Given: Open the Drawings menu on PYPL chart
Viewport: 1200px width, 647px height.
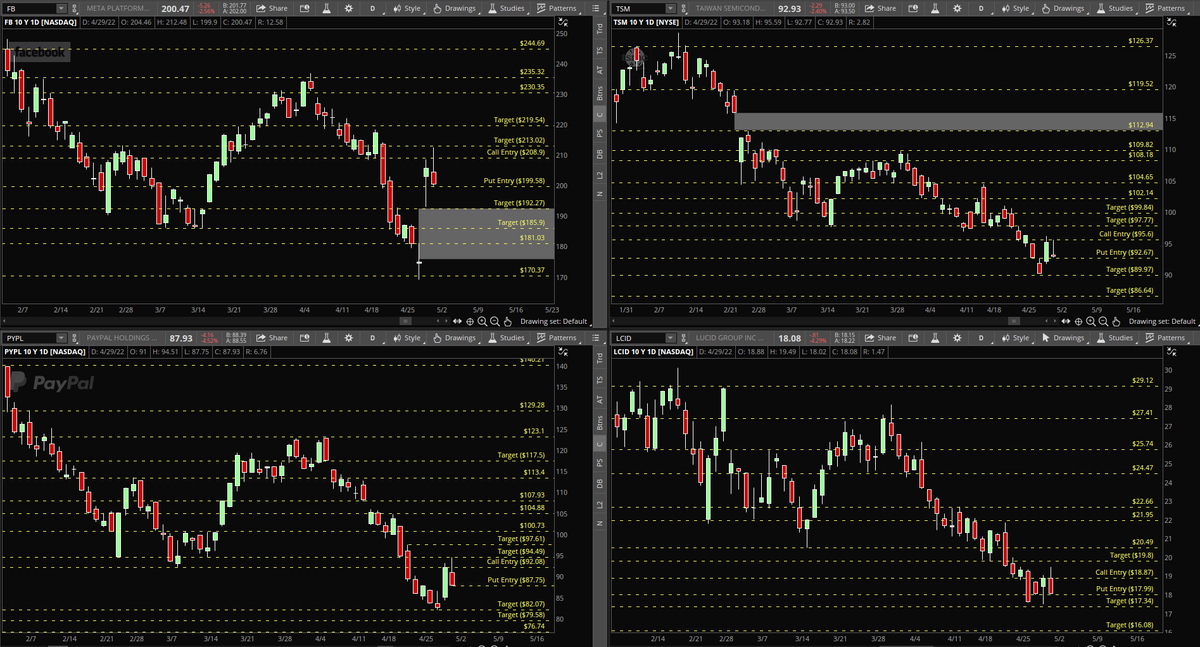Looking at the screenshot, I should point(454,338).
